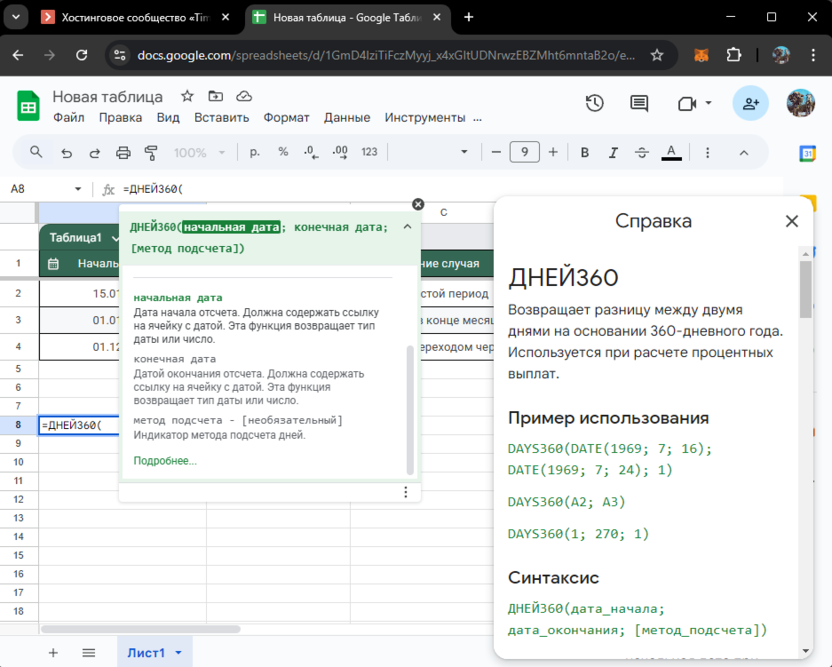Close function hint popup X
This screenshot has width=832, height=667.
(418, 204)
